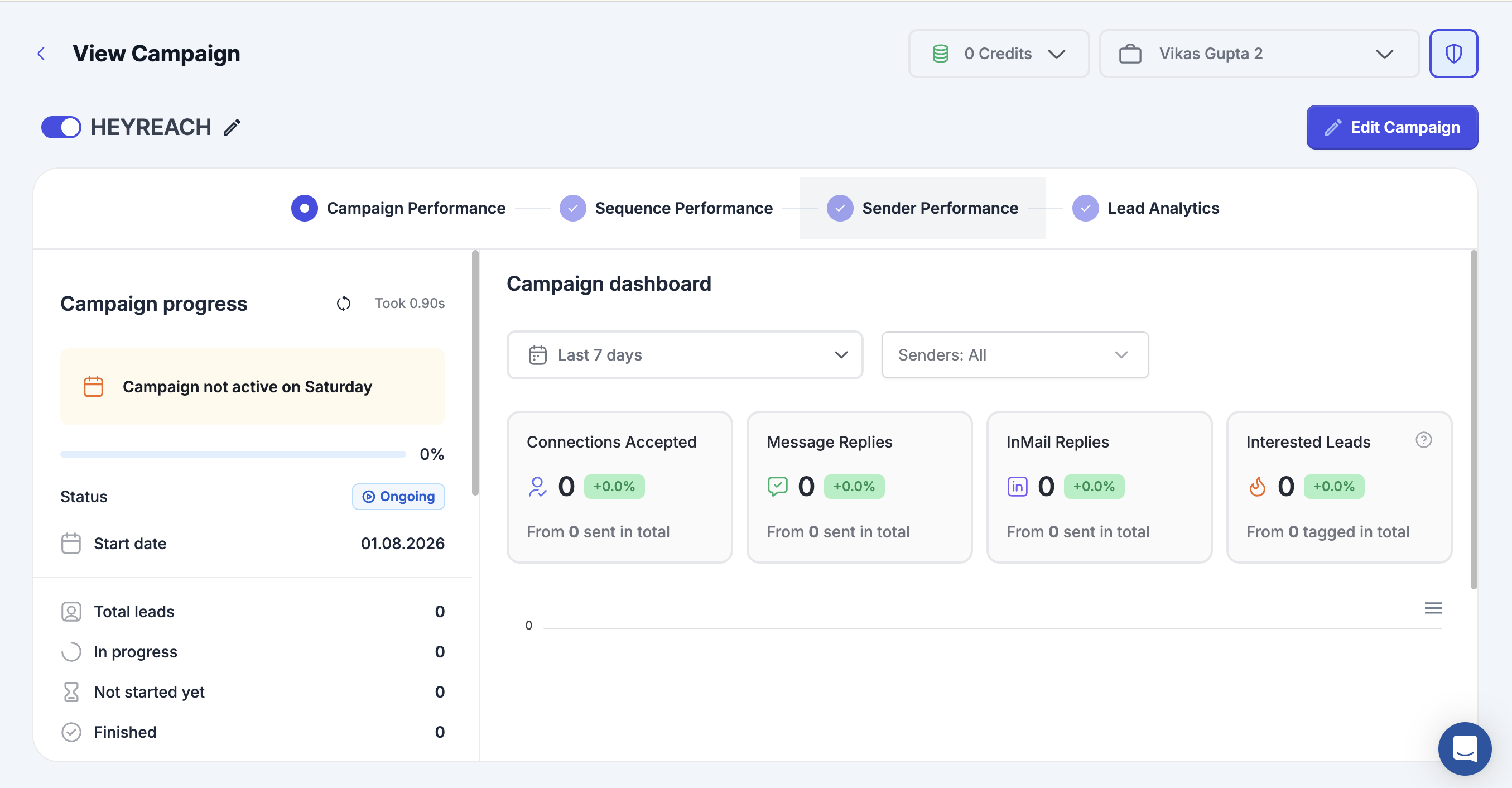Image resolution: width=1512 pixels, height=788 pixels.
Task: Switch to Sender Performance tab
Action: point(922,209)
